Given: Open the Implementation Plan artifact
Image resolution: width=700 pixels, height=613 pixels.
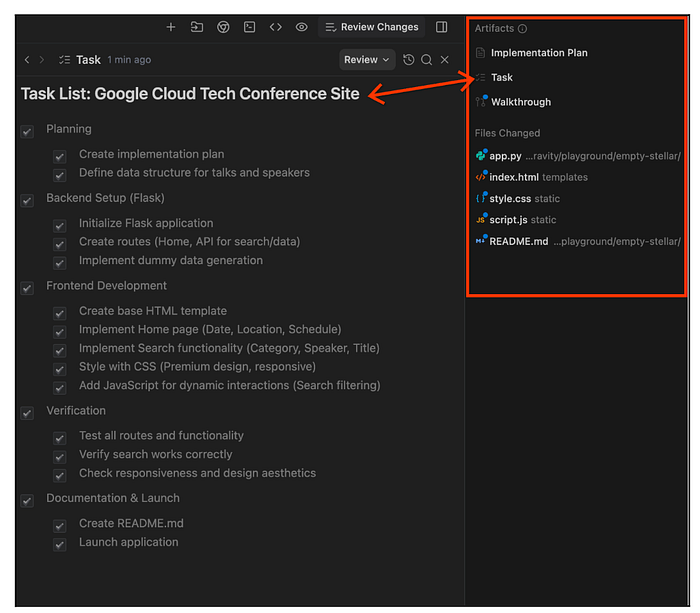Looking at the screenshot, I should [x=532, y=53].
